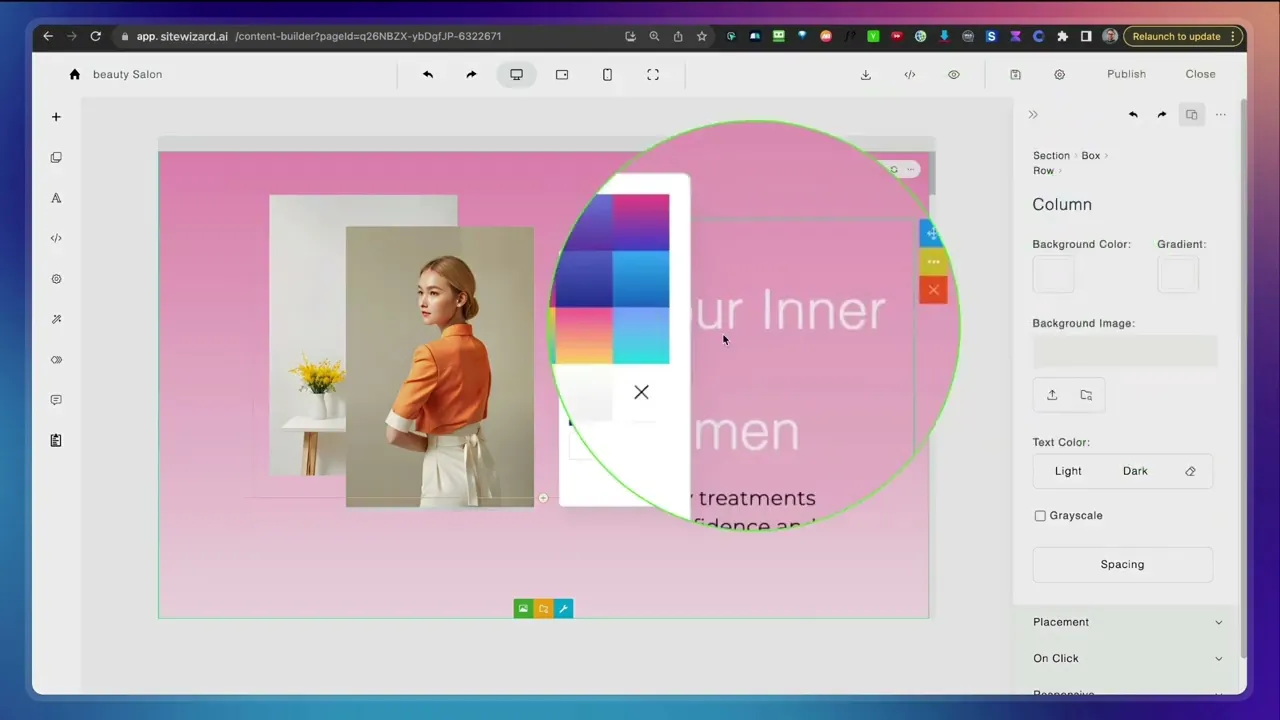The height and width of the screenshot is (720, 1280).
Task: Reload the browser page
Action: [x=95, y=36]
